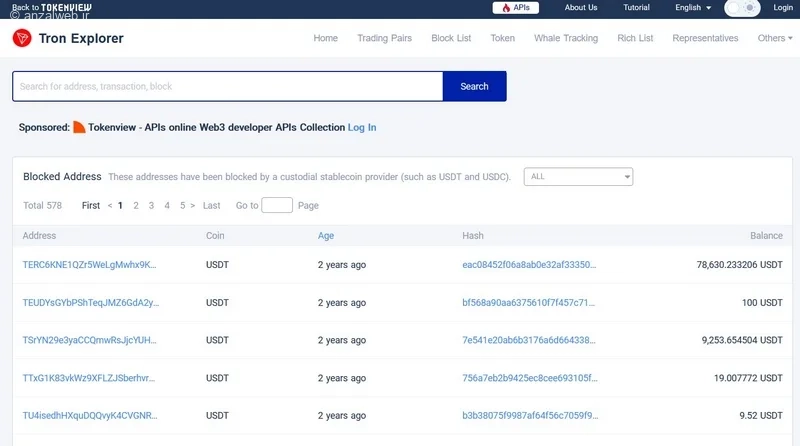Select page 1 in pagination
The height and width of the screenshot is (446, 800).
120,206
